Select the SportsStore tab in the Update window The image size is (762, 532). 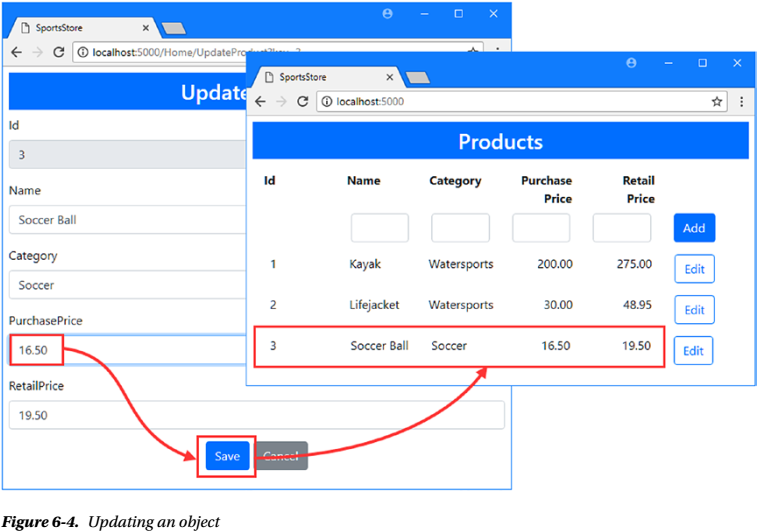tap(82, 28)
